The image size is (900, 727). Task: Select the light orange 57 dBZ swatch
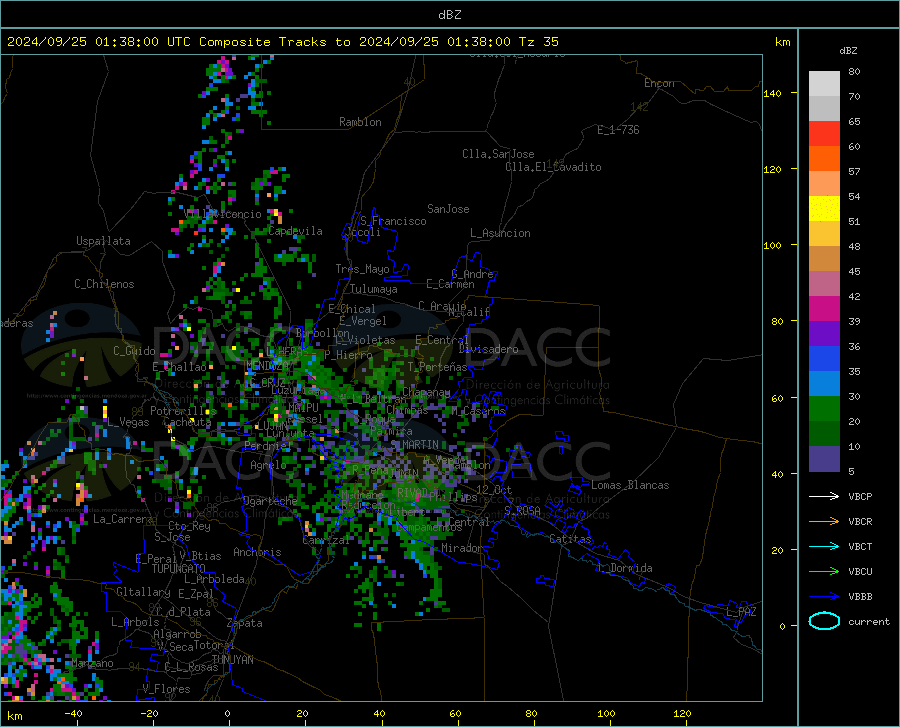pos(824,184)
